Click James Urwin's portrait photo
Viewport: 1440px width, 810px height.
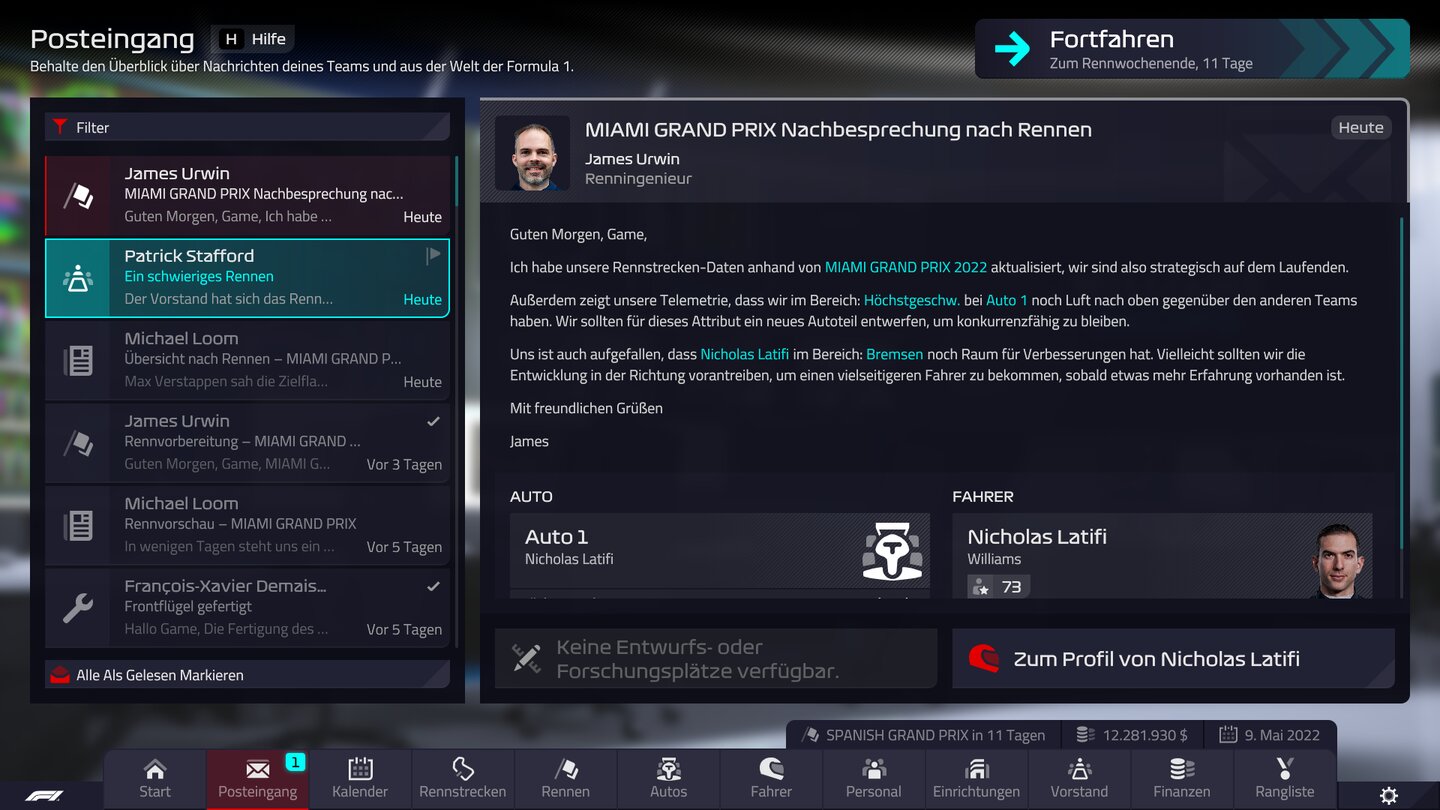point(533,153)
